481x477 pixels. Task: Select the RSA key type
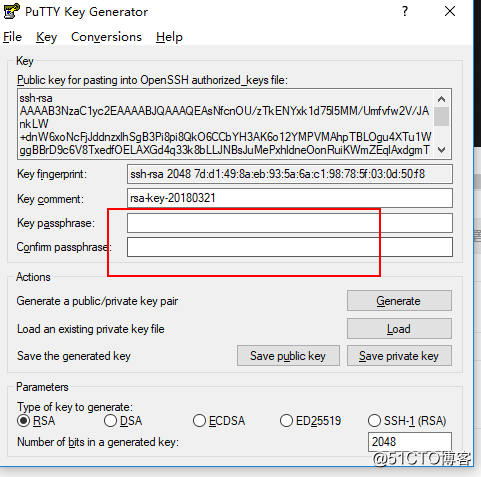click(36, 421)
